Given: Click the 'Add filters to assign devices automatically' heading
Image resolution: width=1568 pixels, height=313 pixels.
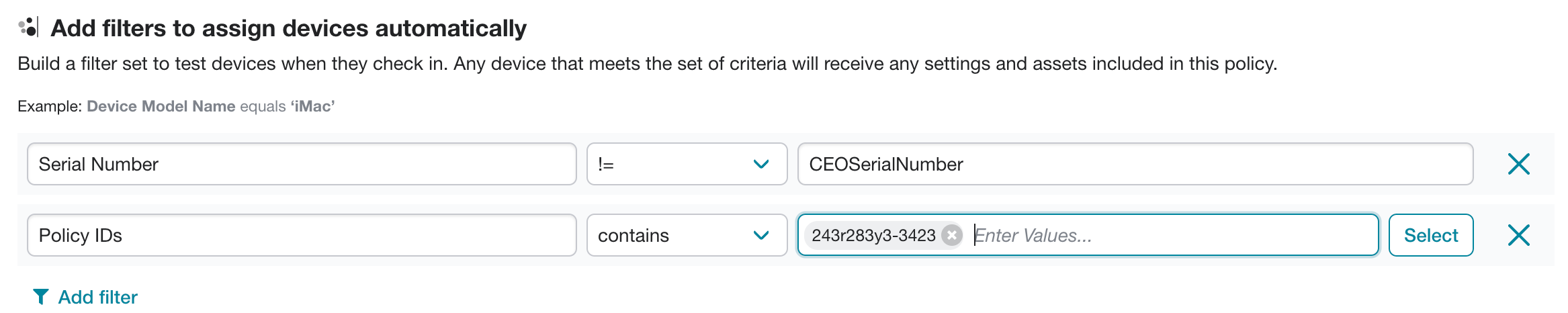Looking at the screenshot, I should (288, 28).
